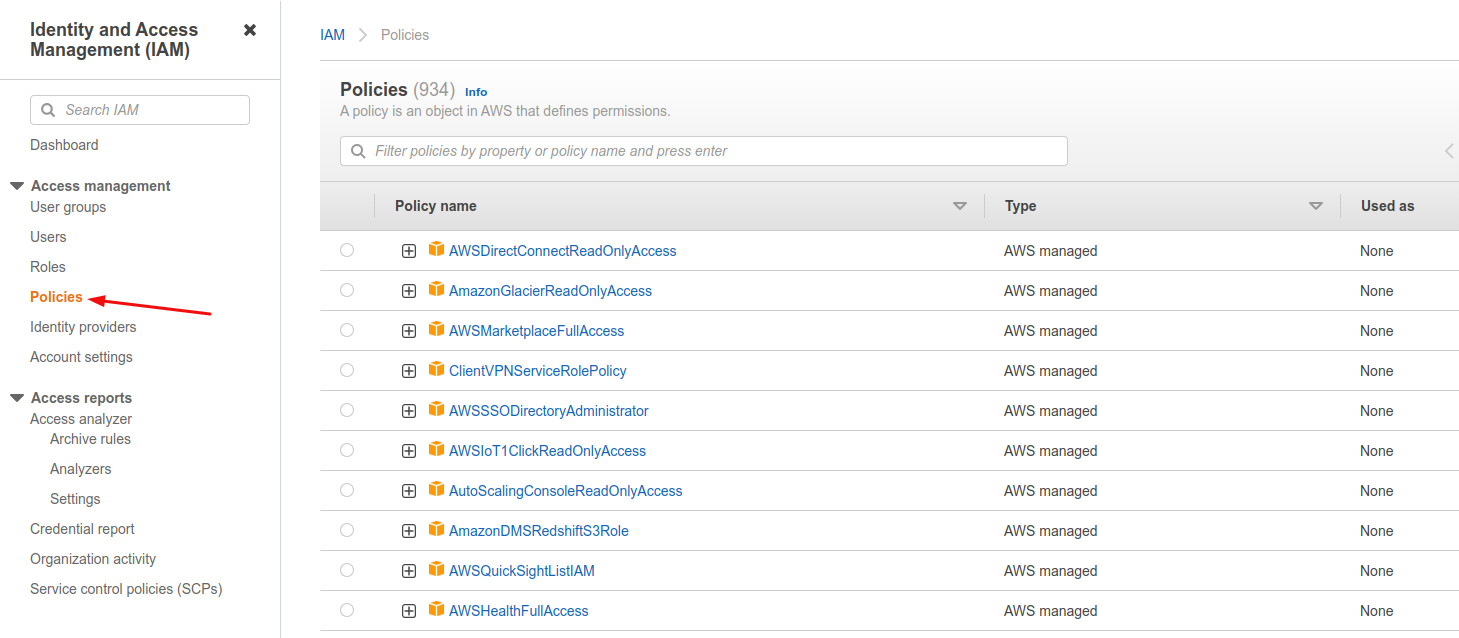The width and height of the screenshot is (1459, 638).
Task: Open Account settings in the sidebar
Action: 81,357
